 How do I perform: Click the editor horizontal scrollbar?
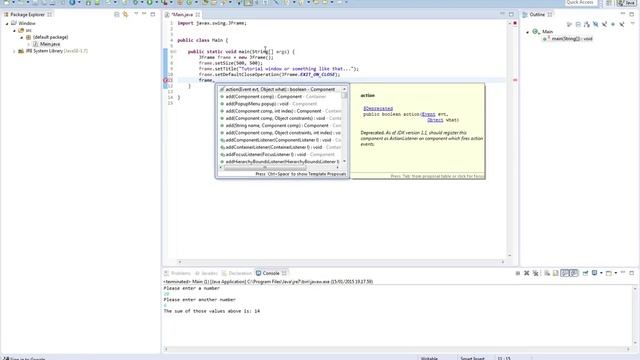coord(341,262)
